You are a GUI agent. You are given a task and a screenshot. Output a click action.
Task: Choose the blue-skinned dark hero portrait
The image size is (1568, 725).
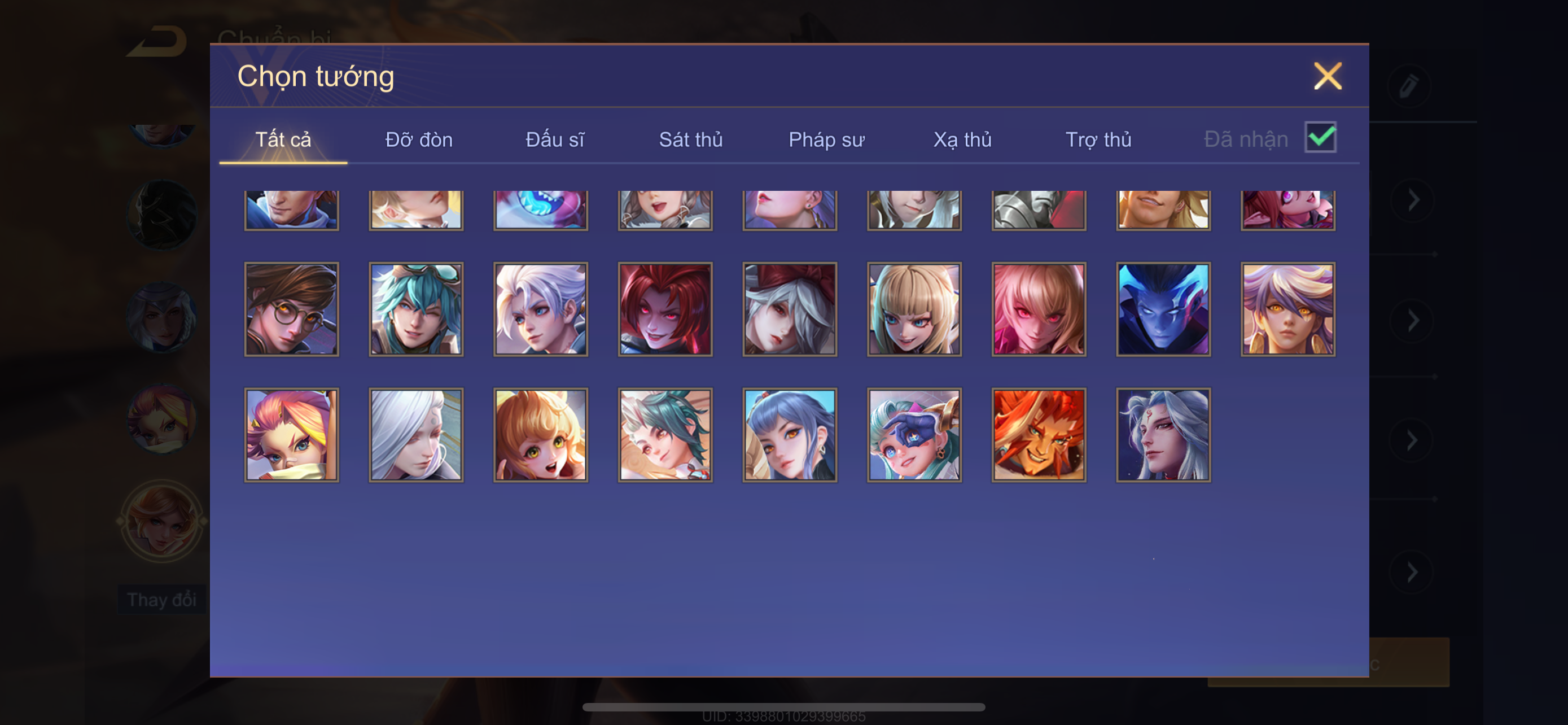click(1163, 309)
